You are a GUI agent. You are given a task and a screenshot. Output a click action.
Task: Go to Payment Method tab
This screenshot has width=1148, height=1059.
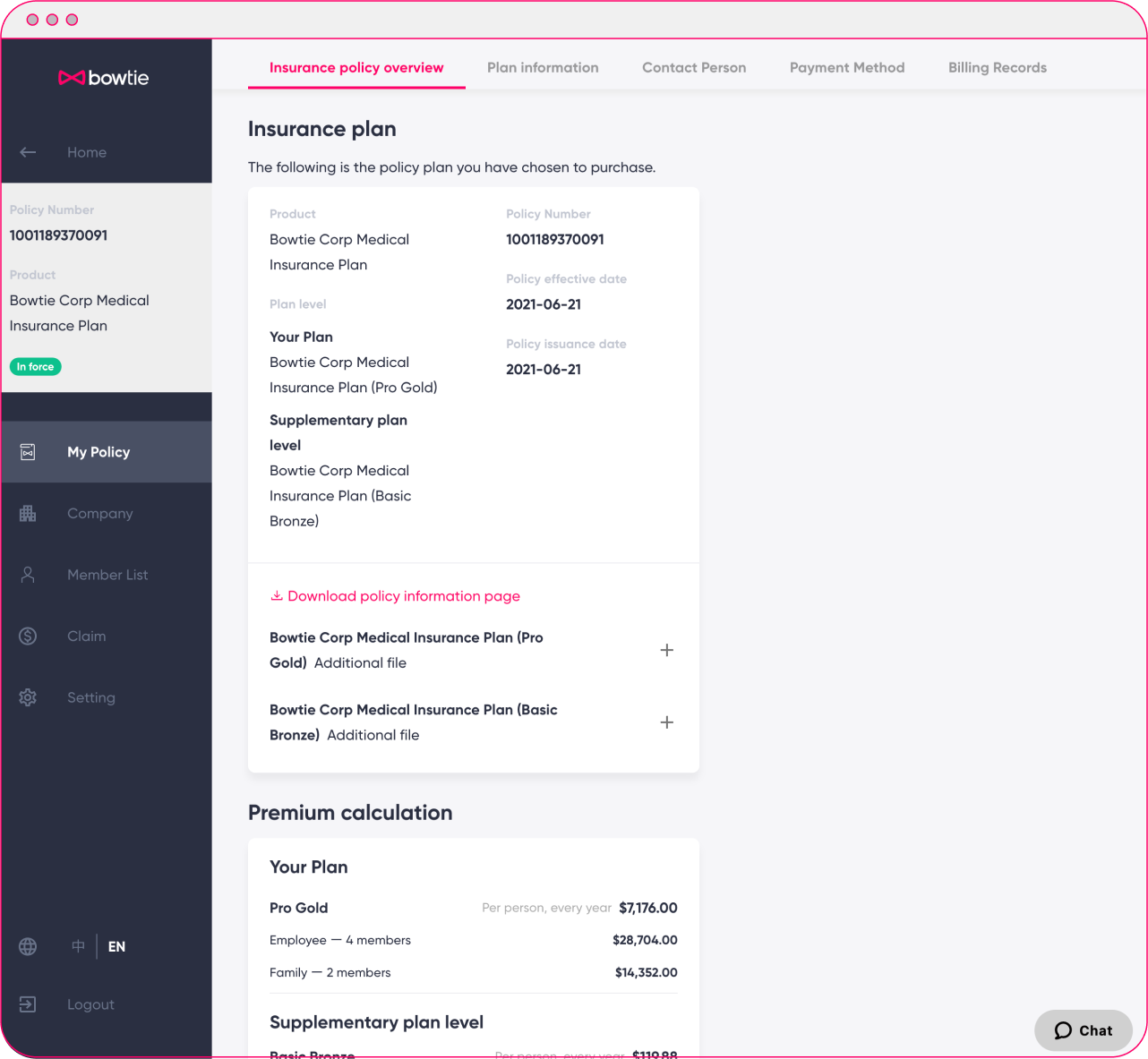pyautogui.click(x=847, y=67)
